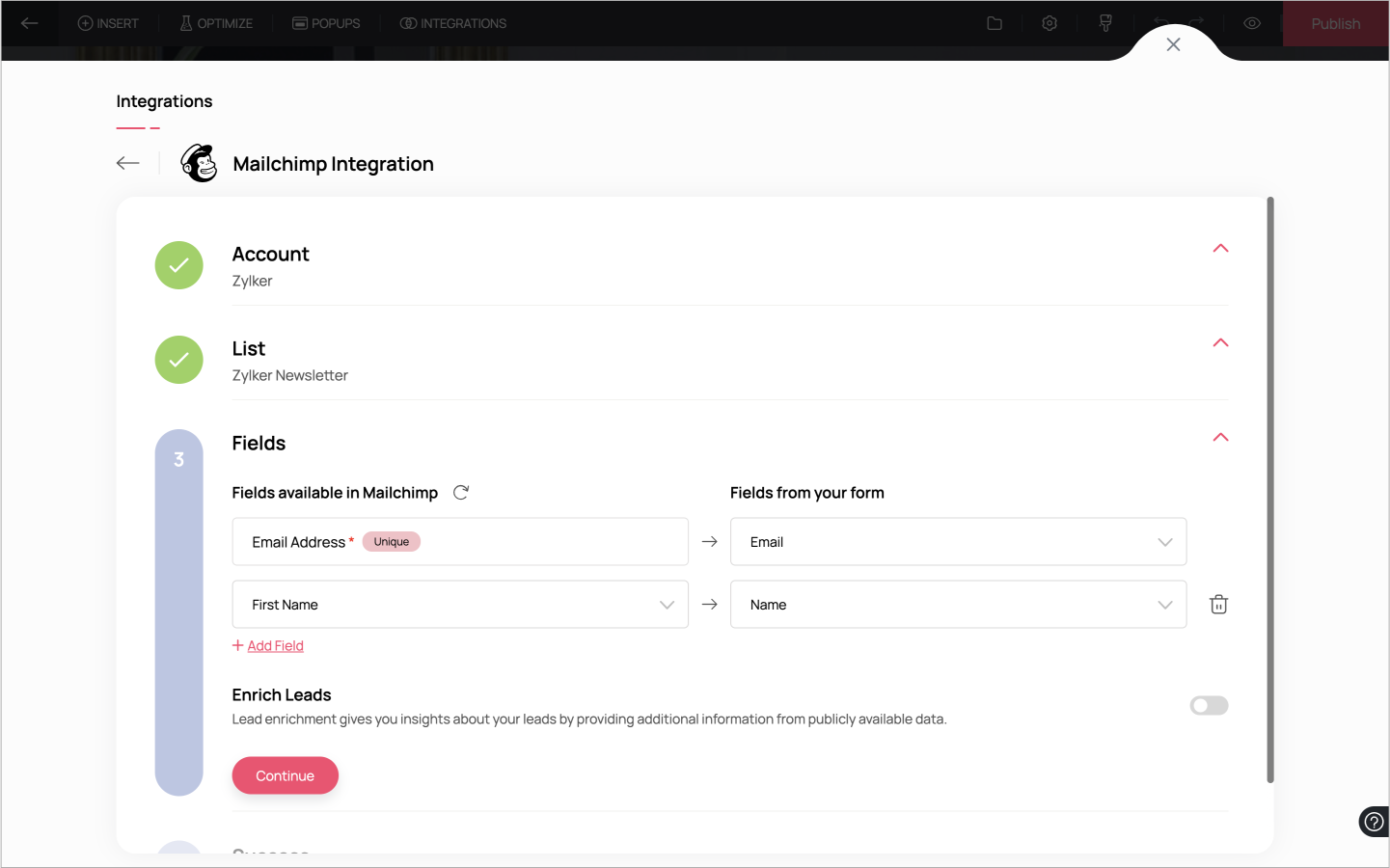Open the First Name Mailchimp field dropdown
This screenshot has height=868, width=1390.
(x=460, y=605)
